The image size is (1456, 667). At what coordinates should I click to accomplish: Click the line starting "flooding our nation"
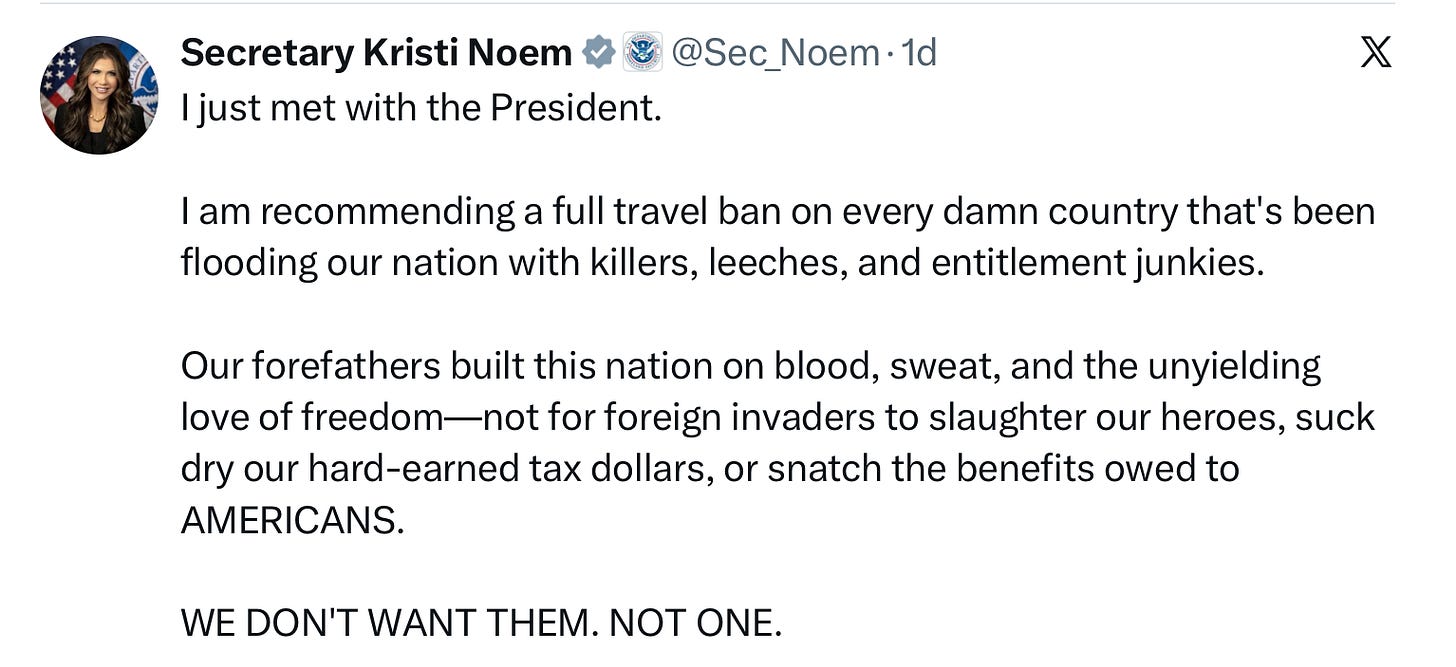[722, 262]
